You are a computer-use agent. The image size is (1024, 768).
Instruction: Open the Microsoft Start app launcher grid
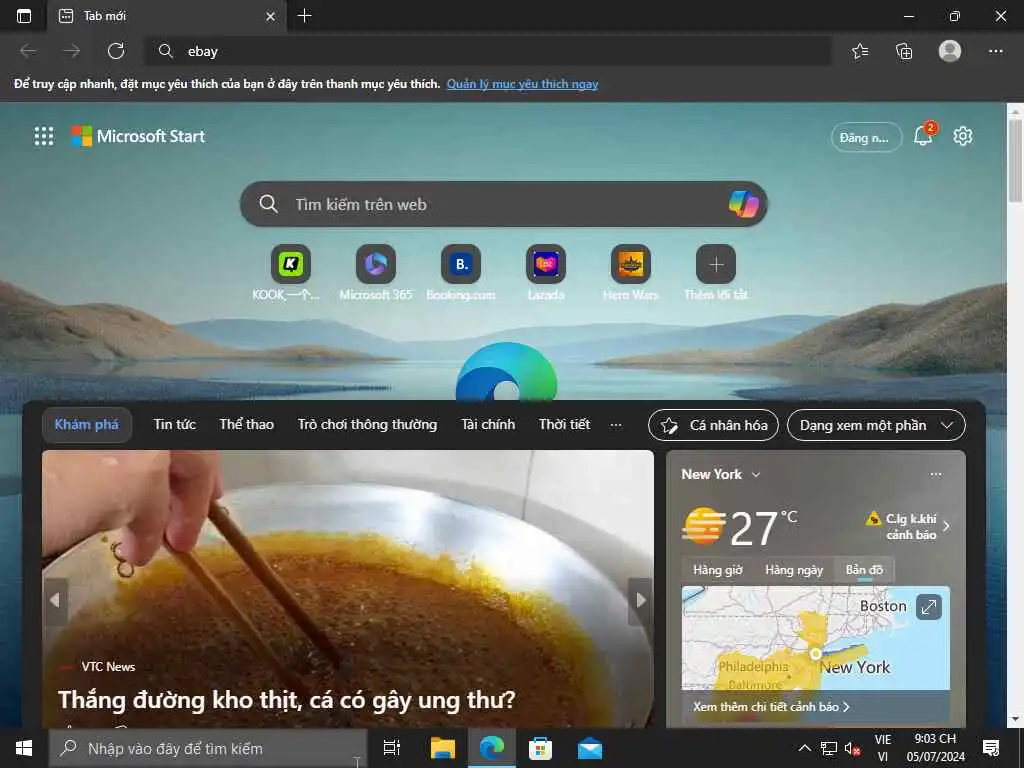[44, 136]
